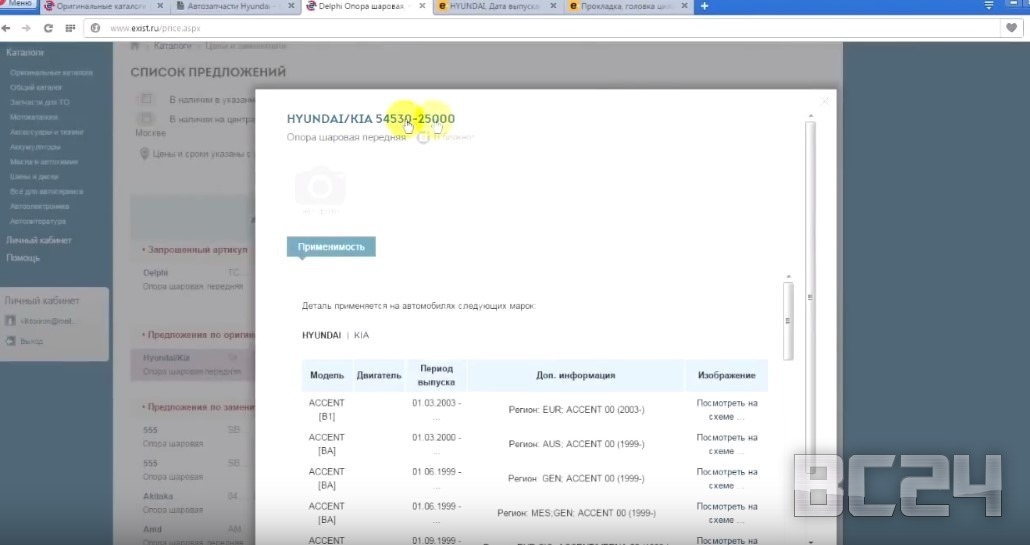Viewport: 1030px width, 545px height.
Task: Open a new browser tab with plus
Action: [704, 7]
